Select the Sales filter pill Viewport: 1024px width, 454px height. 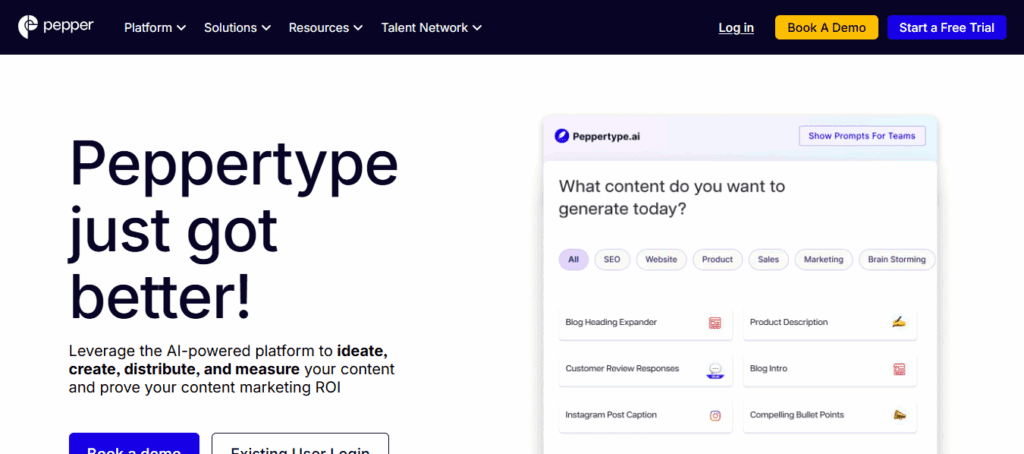click(768, 259)
